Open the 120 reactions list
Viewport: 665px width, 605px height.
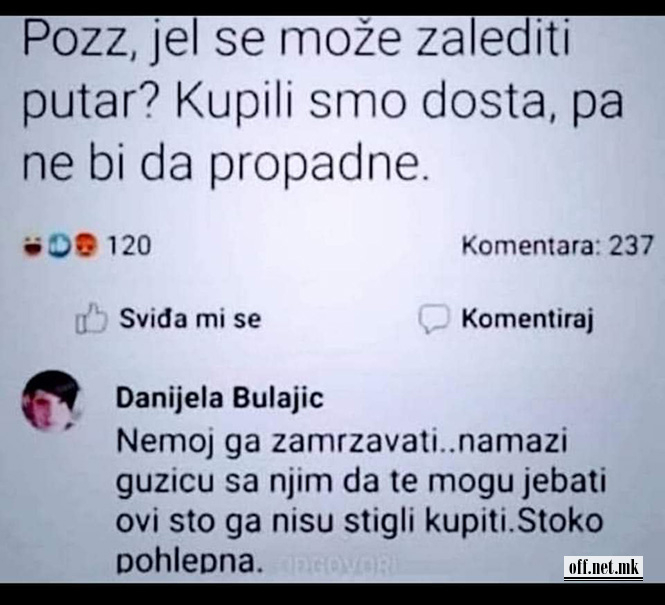[129, 246]
